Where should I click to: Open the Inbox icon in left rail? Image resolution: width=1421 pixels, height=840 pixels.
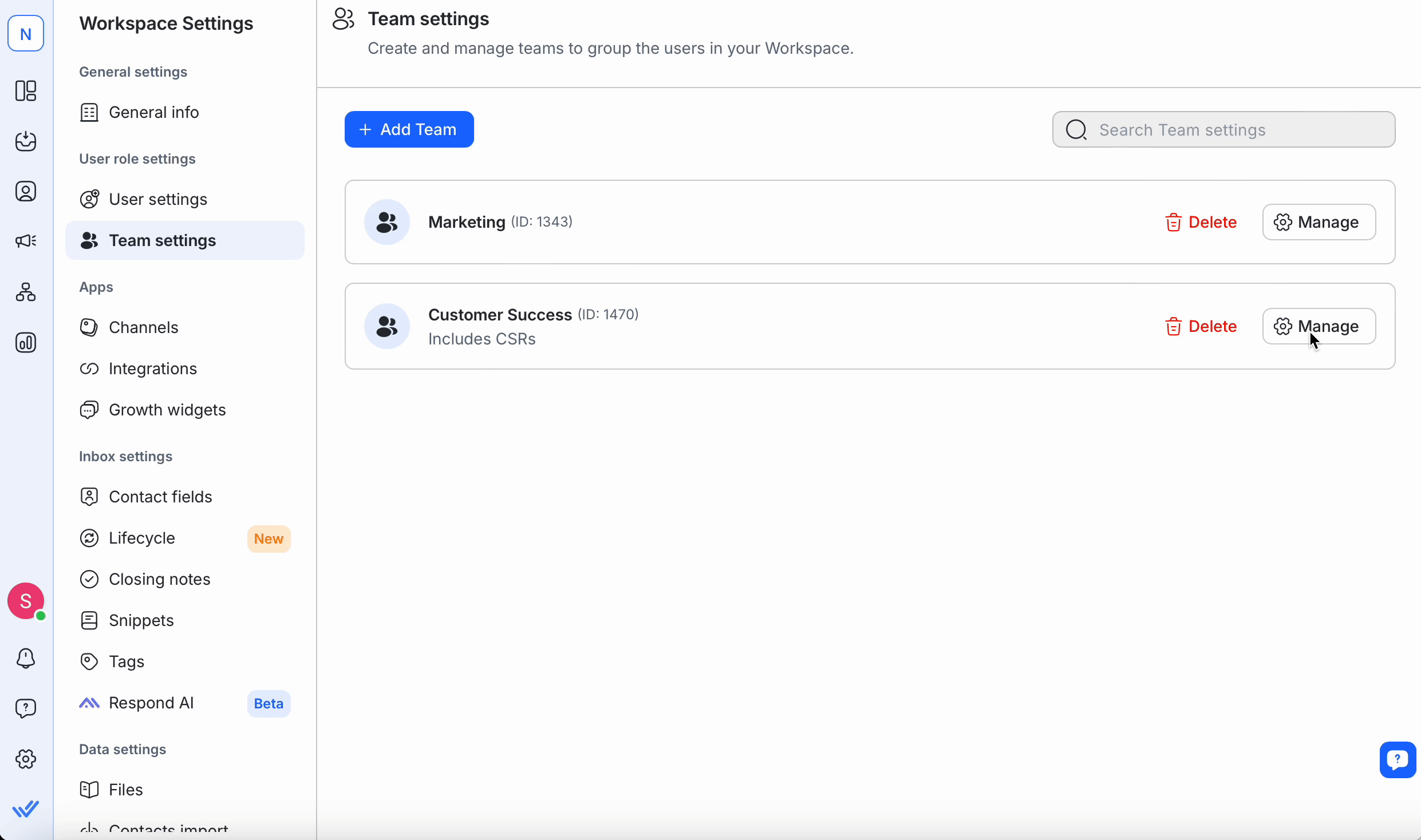[x=26, y=141]
